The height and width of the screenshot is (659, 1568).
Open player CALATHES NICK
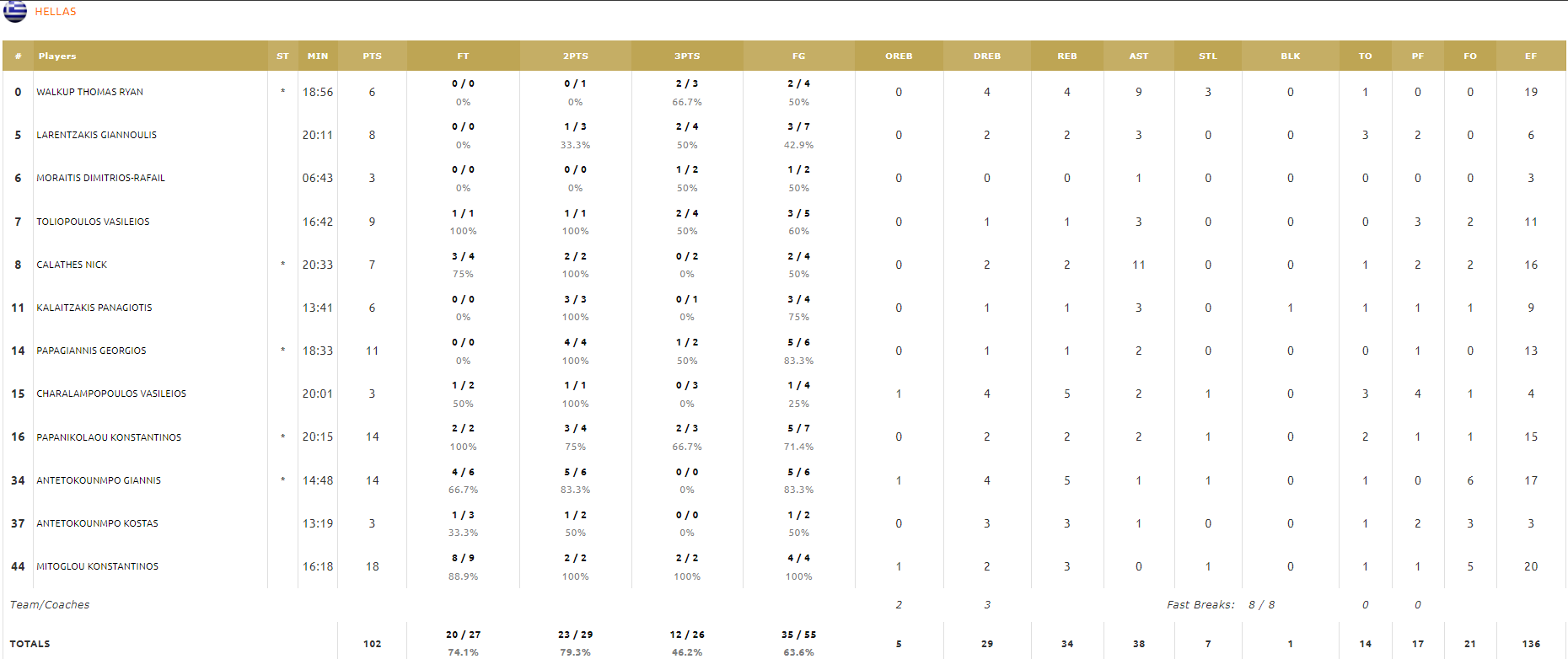[72, 265]
